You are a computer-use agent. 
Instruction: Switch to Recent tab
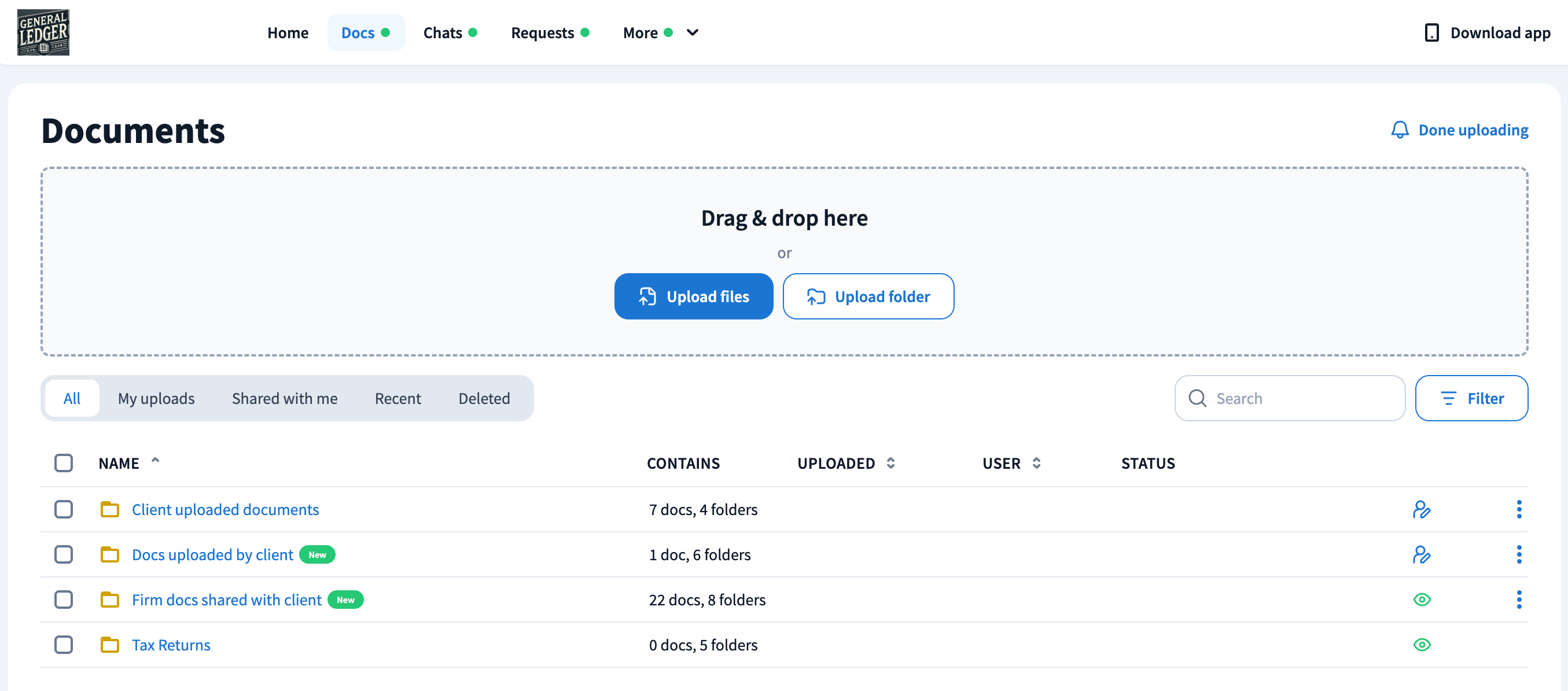coord(397,398)
